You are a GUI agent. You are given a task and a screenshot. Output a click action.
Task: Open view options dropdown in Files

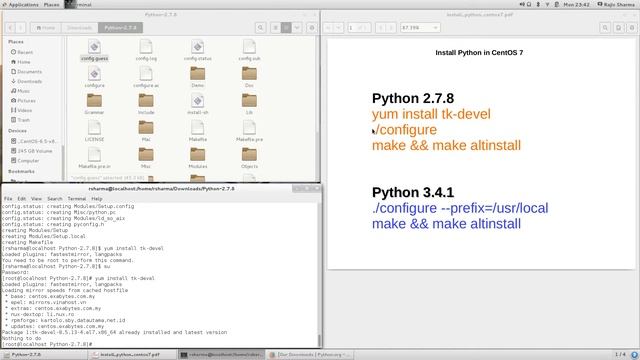click(297, 28)
